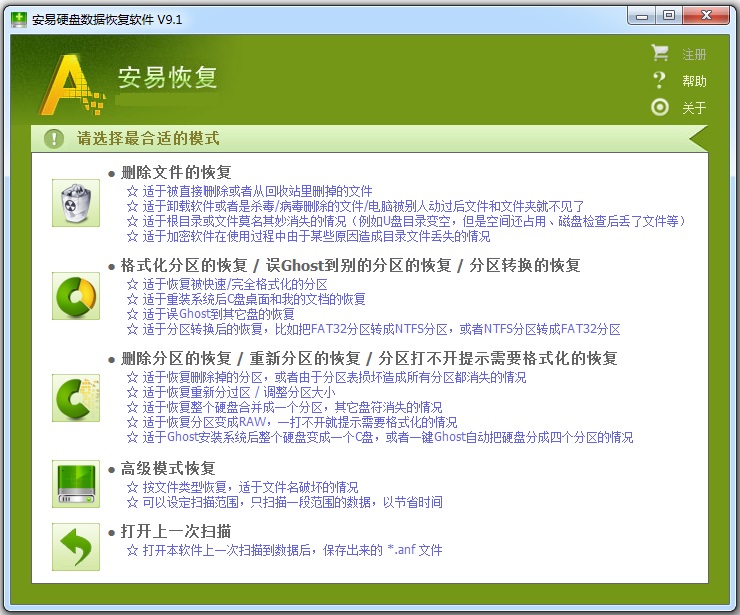Click the large yellow A logo
Image resolution: width=740 pixels, height=615 pixels.
click(x=72, y=85)
